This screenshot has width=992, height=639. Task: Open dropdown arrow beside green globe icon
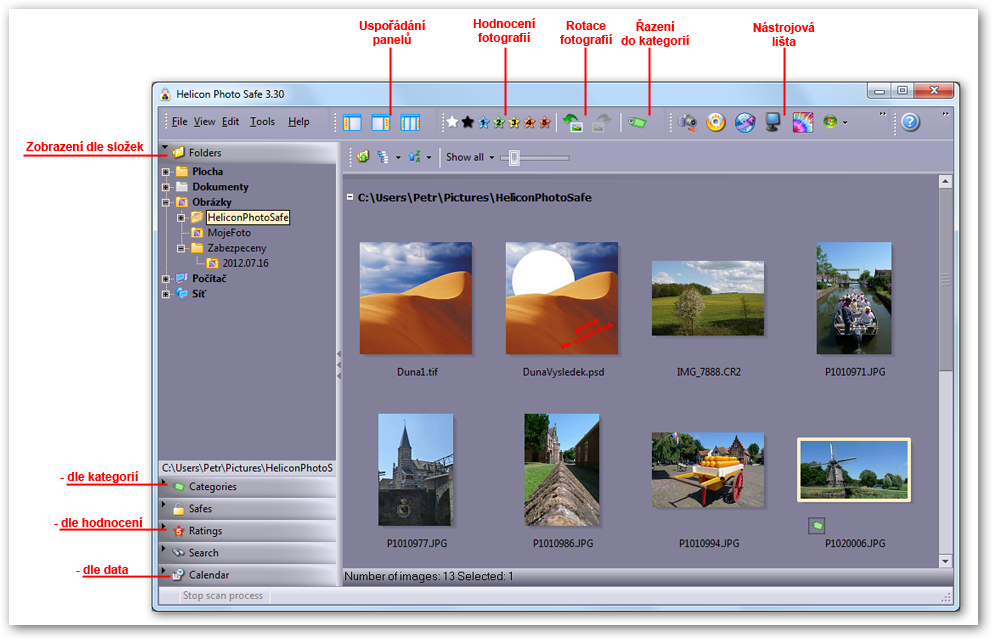point(845,123)
